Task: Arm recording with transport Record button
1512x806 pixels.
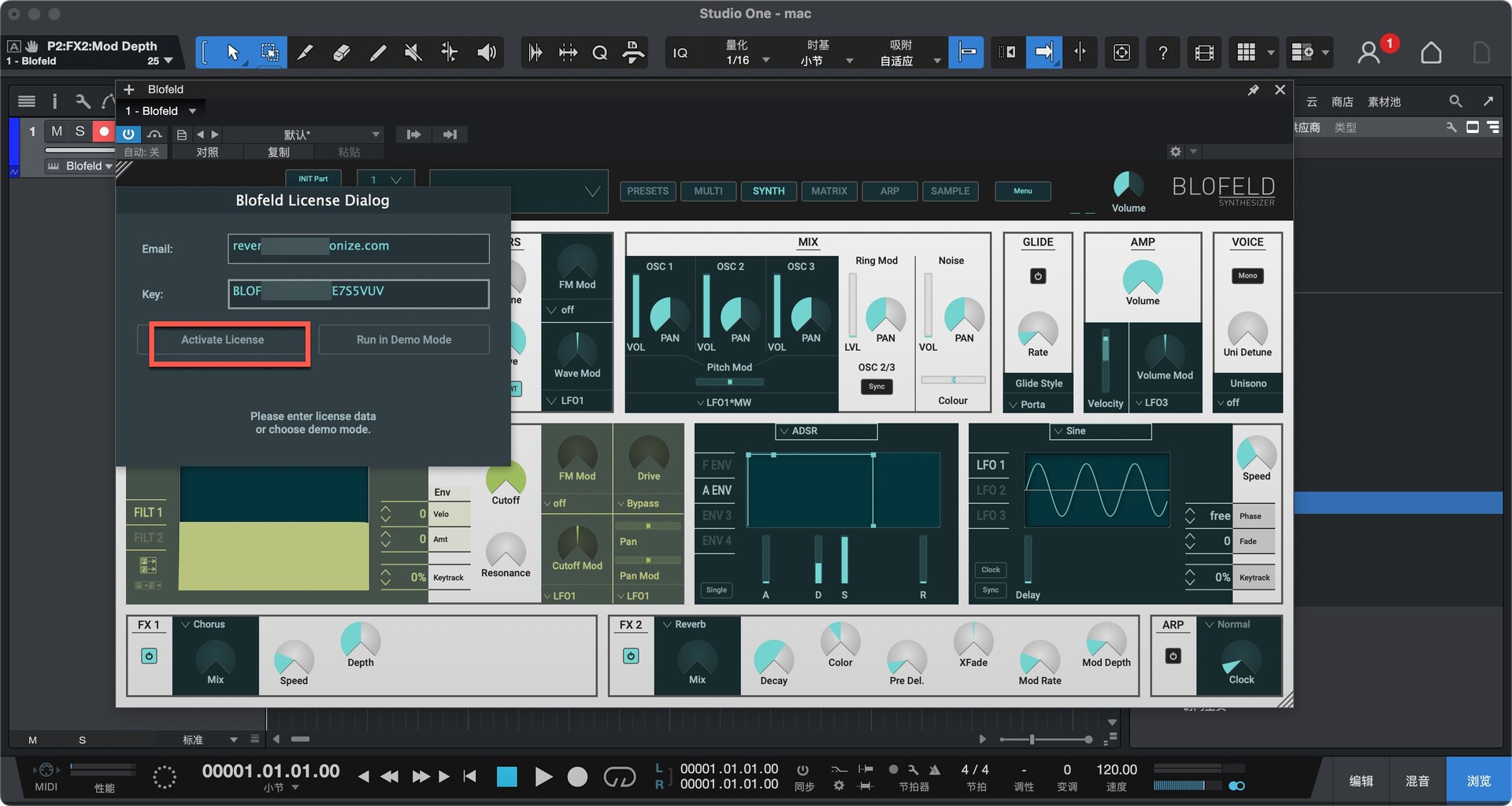Action: (577, 777)
